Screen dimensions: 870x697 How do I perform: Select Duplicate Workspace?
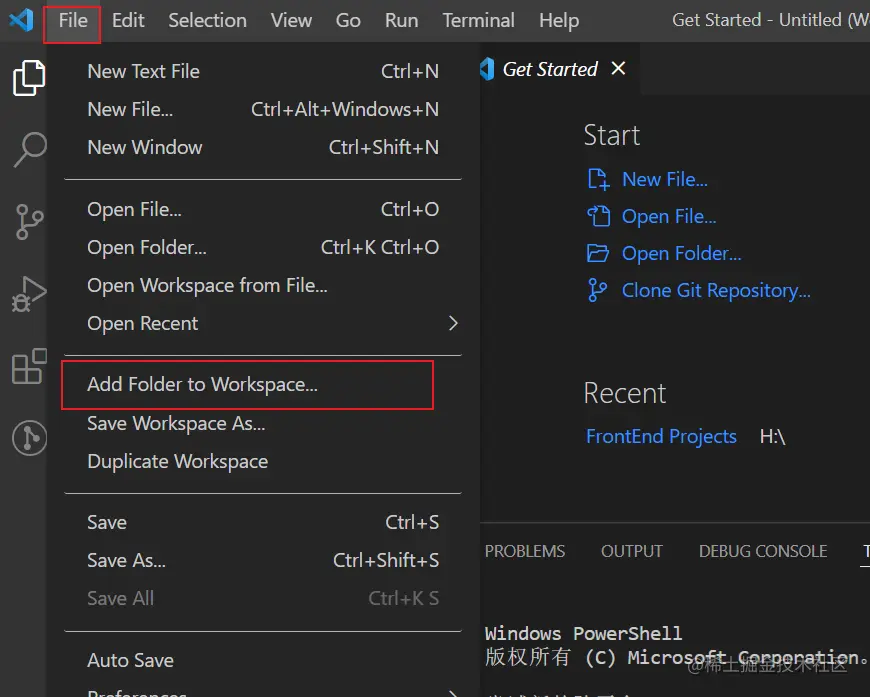coord(263,461)
